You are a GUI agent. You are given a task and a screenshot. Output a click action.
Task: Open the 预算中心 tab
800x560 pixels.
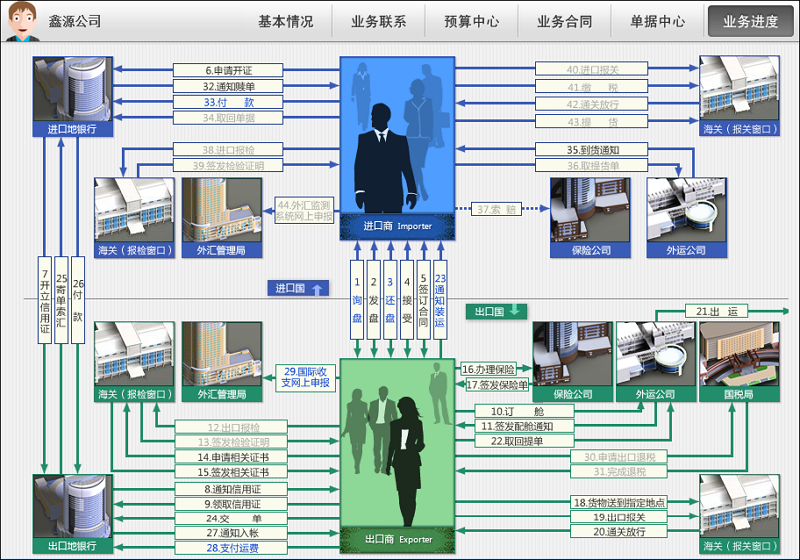(471, 21)
